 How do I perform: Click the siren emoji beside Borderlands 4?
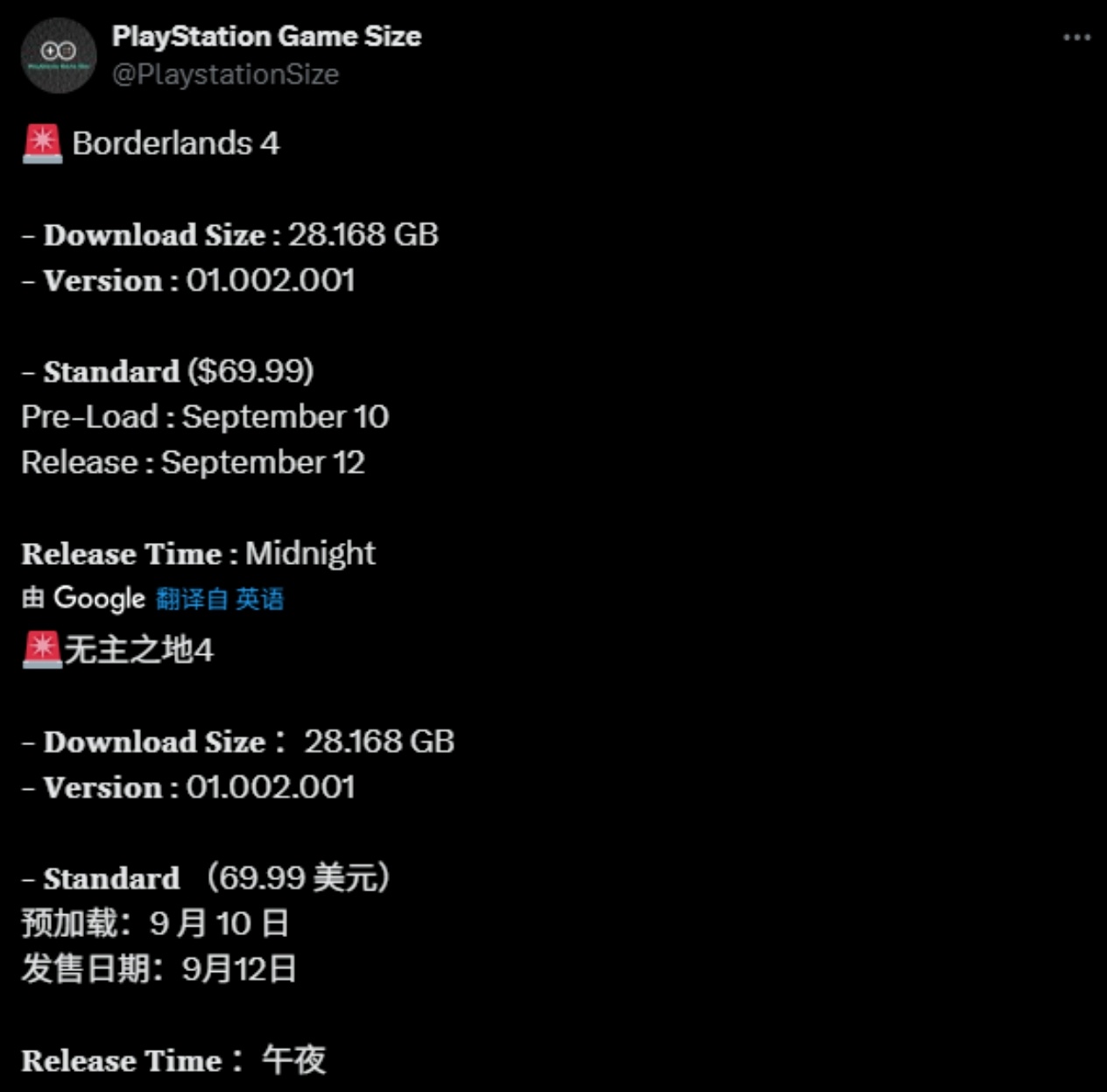pos(42,144)
